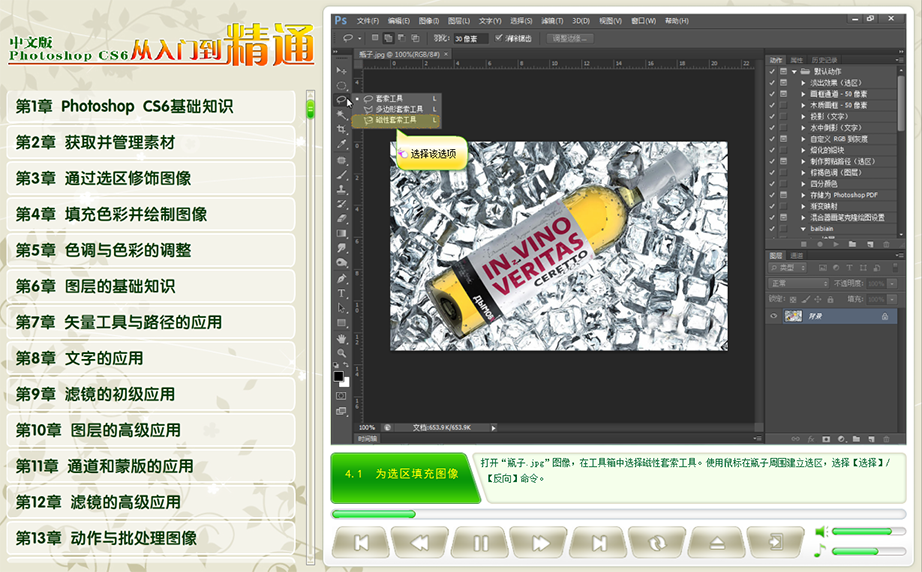This screenshot has width=922, height=572.
Task: Click the video progress bar
Action: pos(618,514)
